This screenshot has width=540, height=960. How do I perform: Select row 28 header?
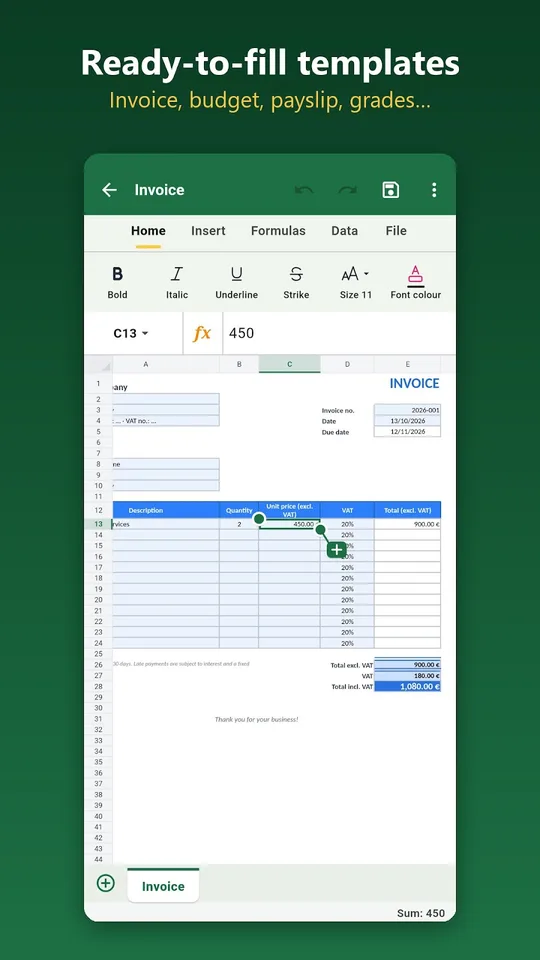coord(99,686)
